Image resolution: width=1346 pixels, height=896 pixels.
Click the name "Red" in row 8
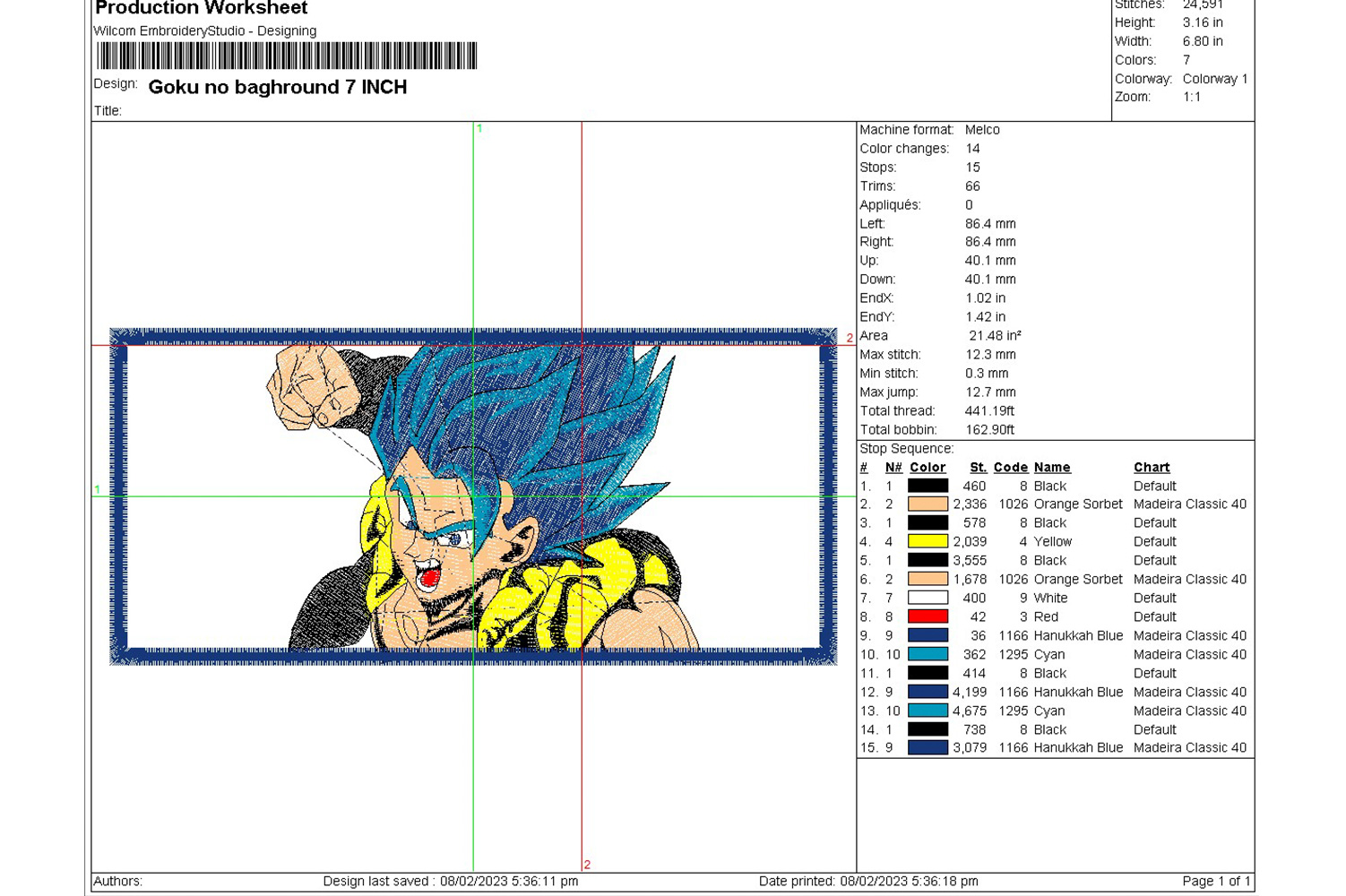(1046, 617)
